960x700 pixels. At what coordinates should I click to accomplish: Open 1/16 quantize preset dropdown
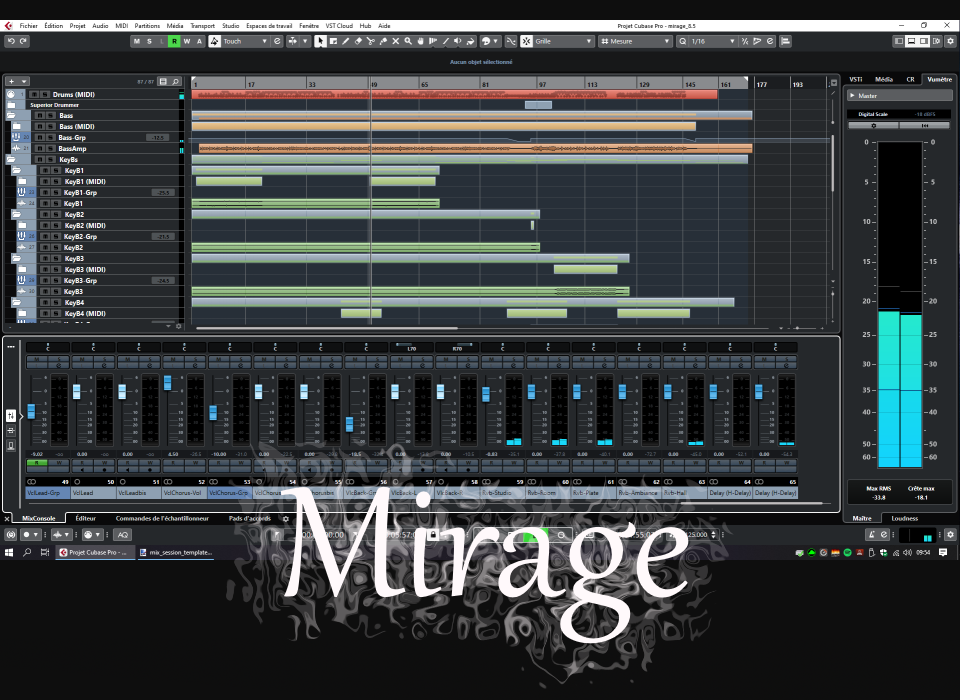pyautogui.click(x=713, y=41)
